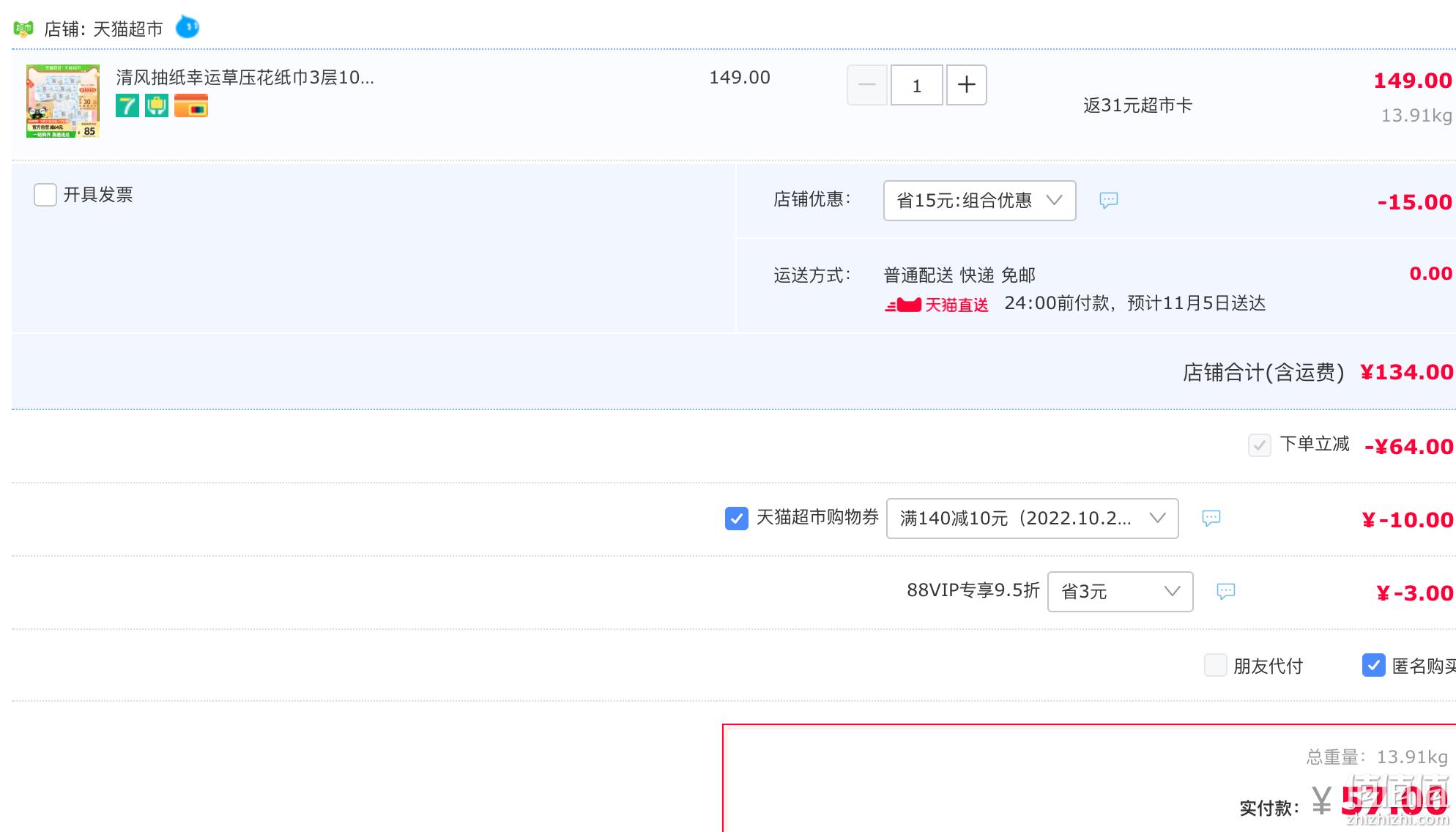The image size is (1456, 832).
Task: Click the orange credit card badge icon
Action: [191, 105]
